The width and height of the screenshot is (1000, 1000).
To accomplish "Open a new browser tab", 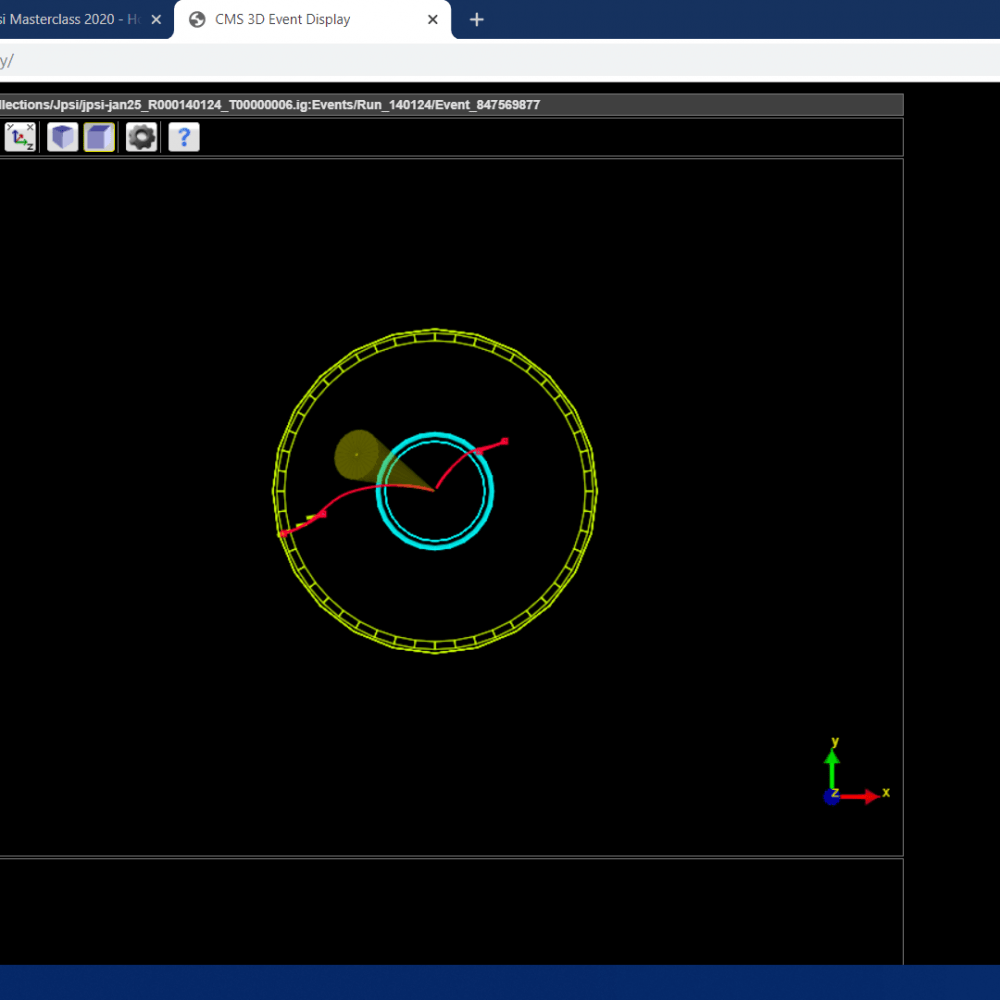I will [477, 20].
